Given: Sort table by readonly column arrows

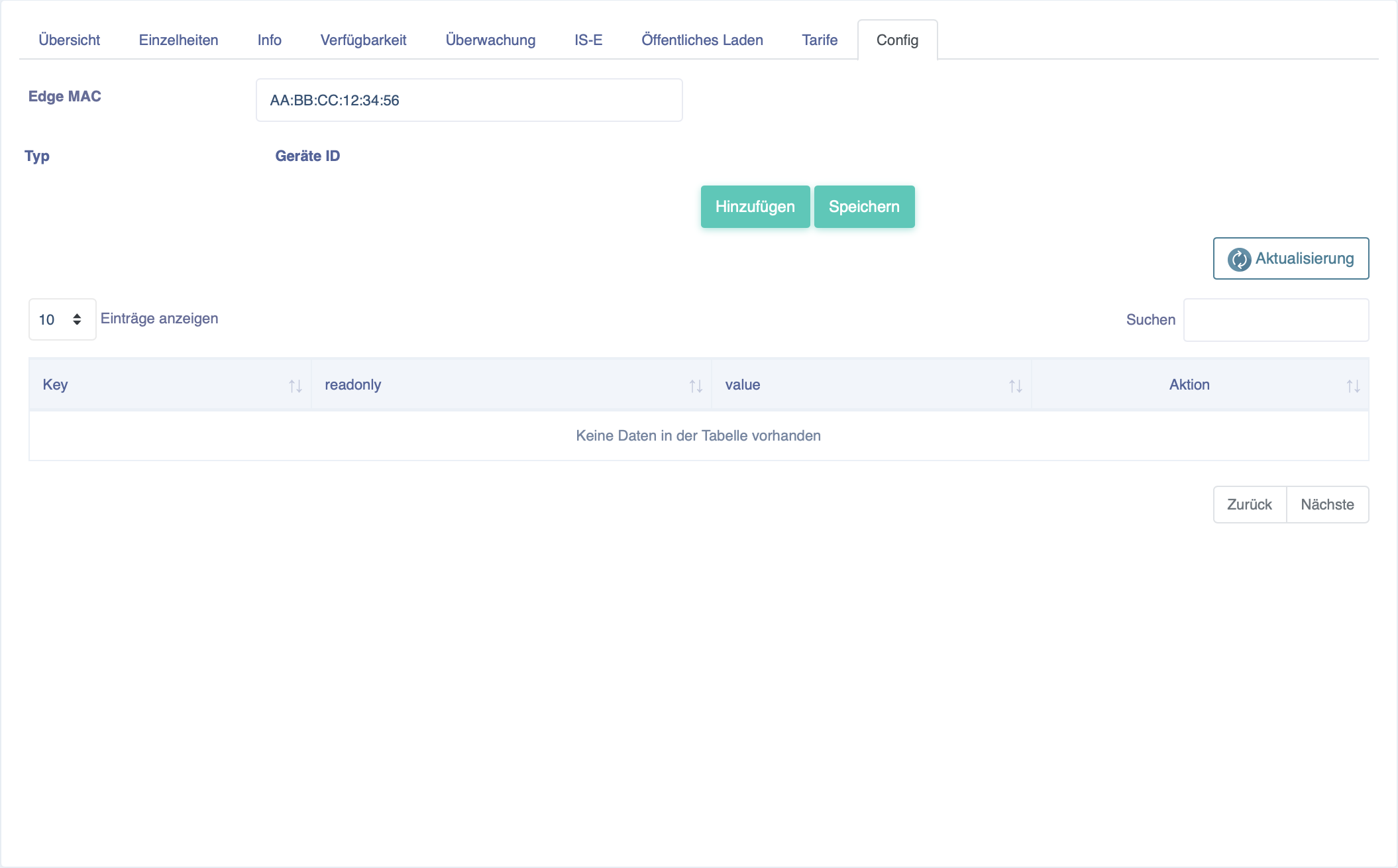Looking at the screenshot, I should 696,386.
